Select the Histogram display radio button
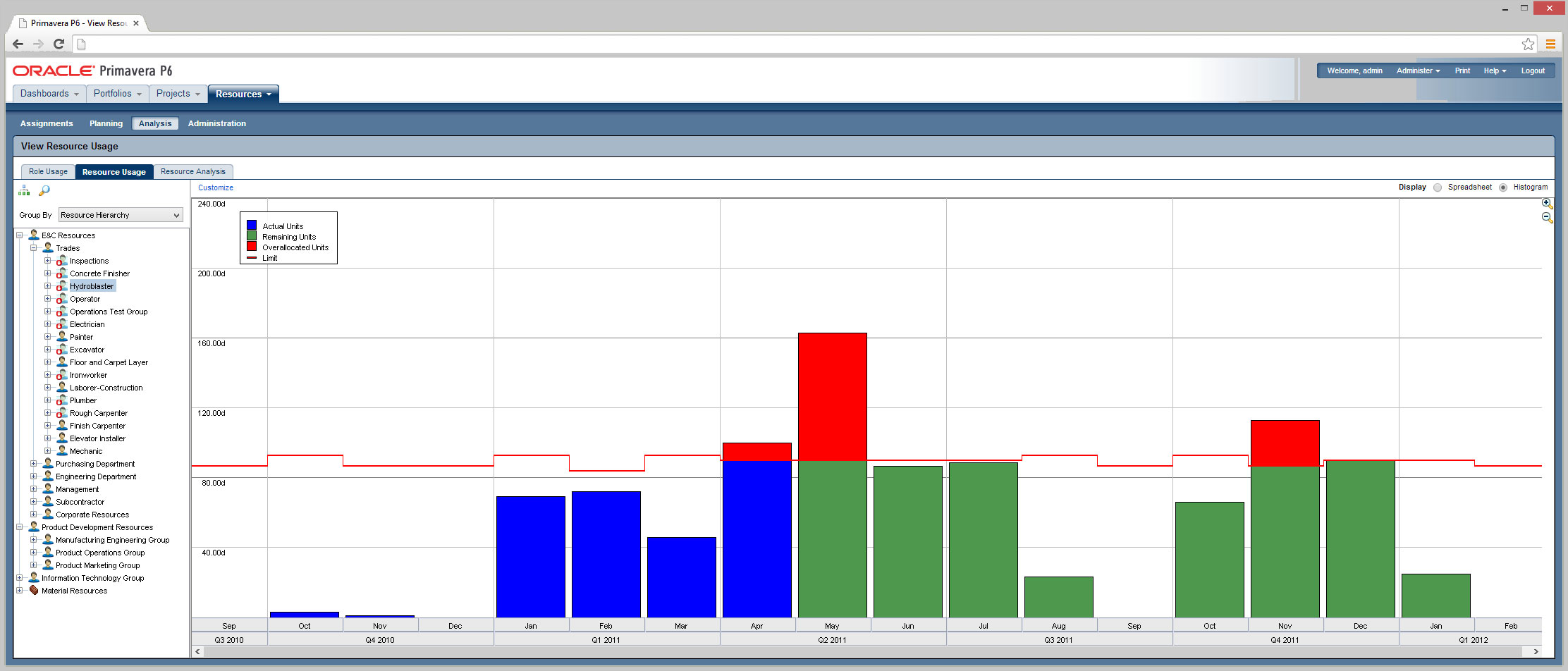Screen dimensions: 1568x671 pos(1503,187)
